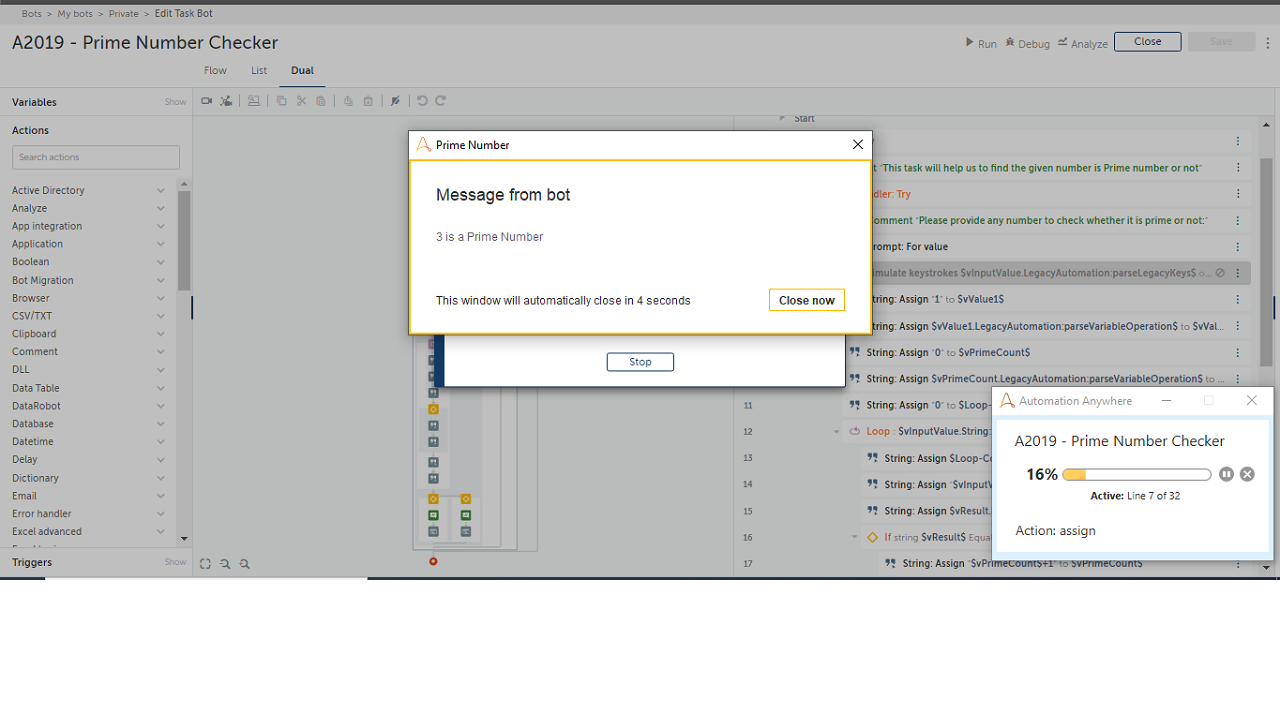Click the second zoom magnifier icon below flow
Screen dimensions: 1280x720
245,564
